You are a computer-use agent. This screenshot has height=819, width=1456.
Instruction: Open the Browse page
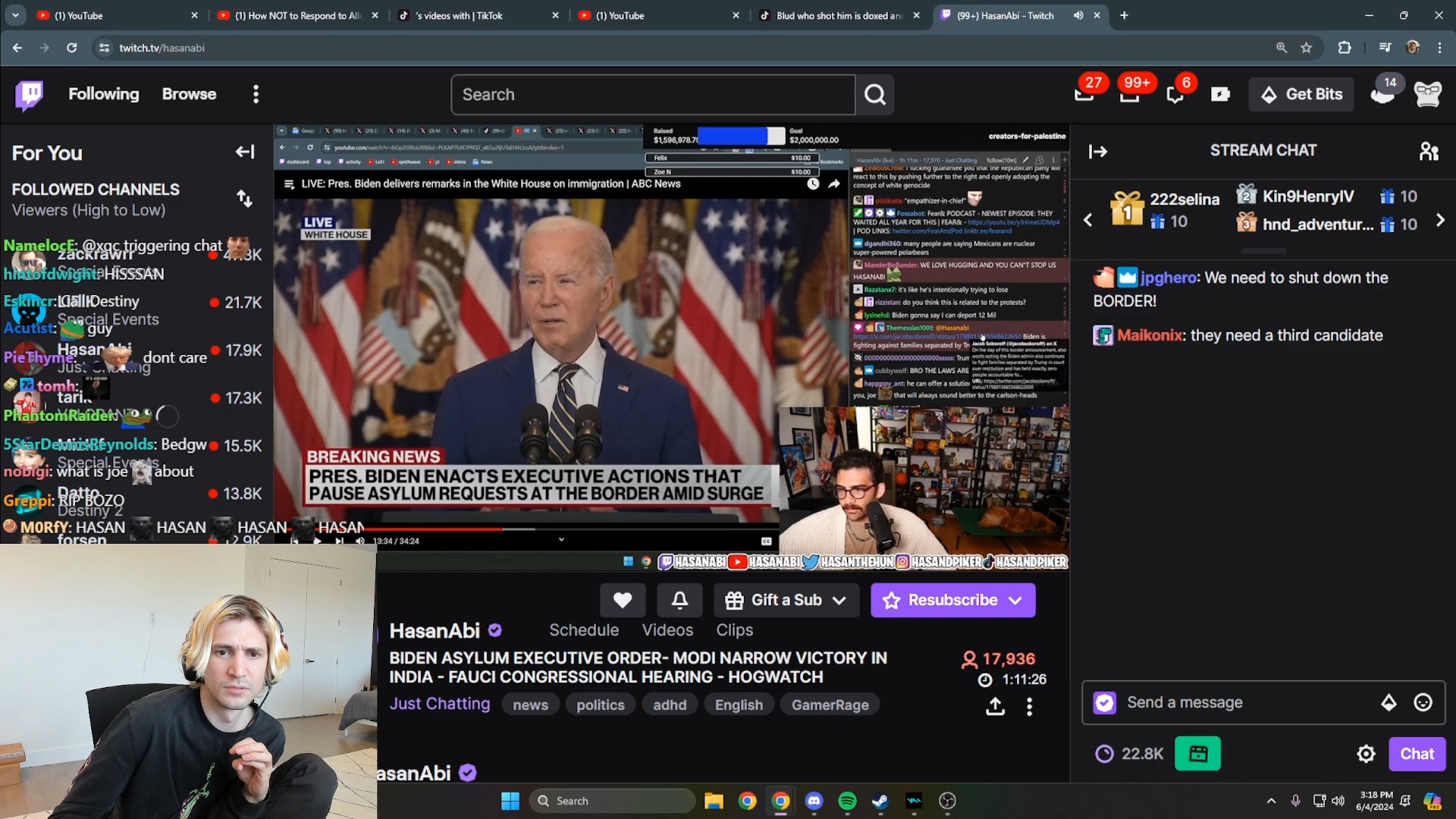point(189,94)
